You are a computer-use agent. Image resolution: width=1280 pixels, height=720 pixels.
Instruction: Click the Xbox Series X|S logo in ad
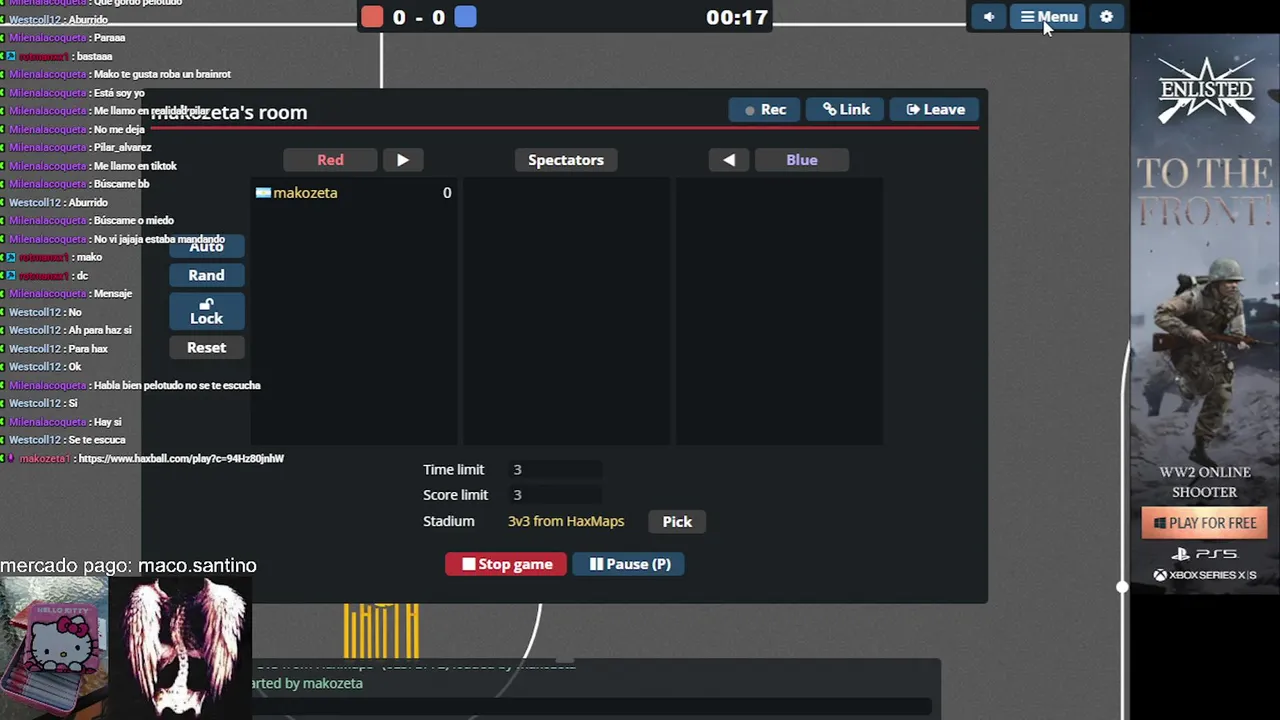click(x=1205, y=575)
